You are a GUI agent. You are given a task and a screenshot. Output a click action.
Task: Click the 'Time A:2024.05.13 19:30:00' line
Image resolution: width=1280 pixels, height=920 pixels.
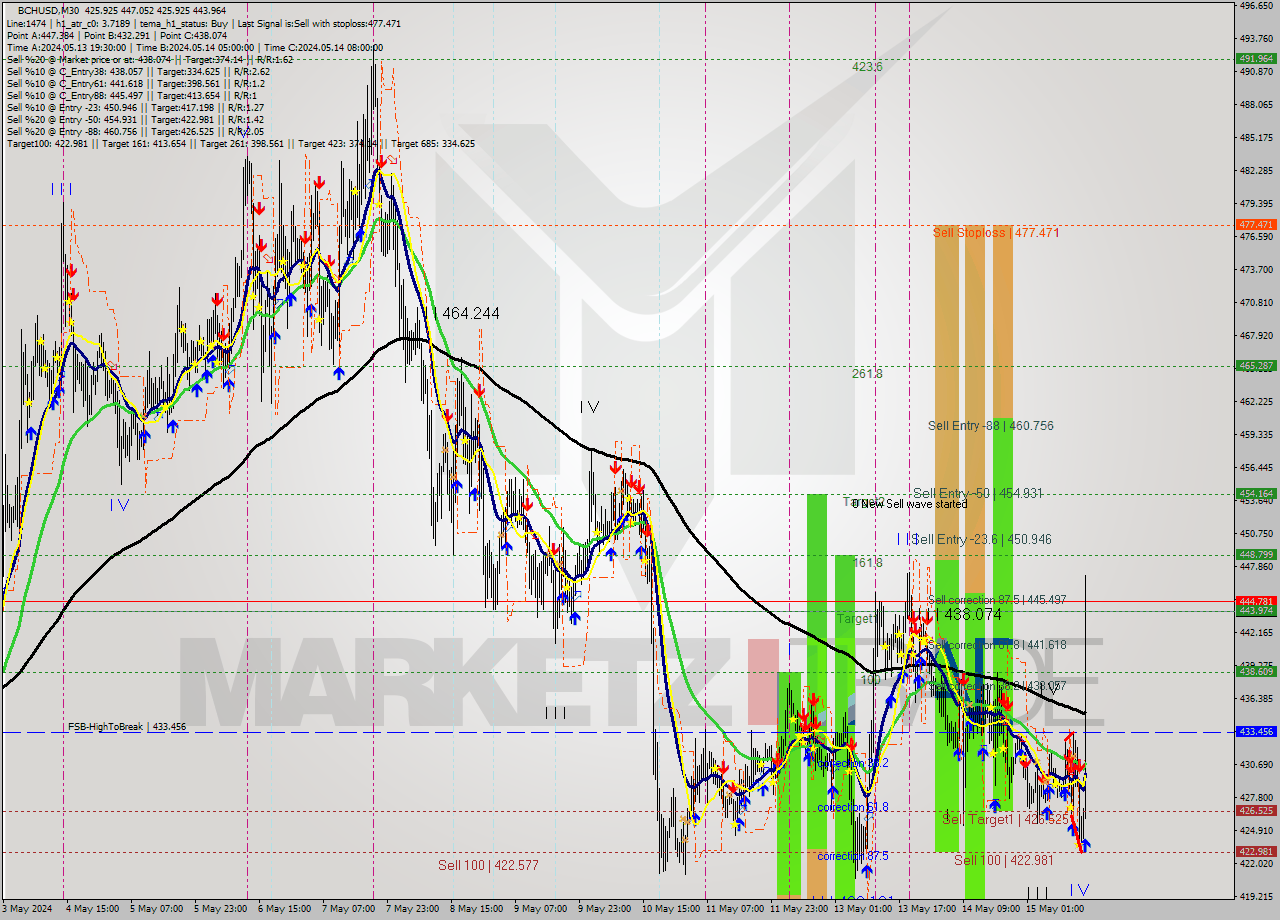pos(194,47)
